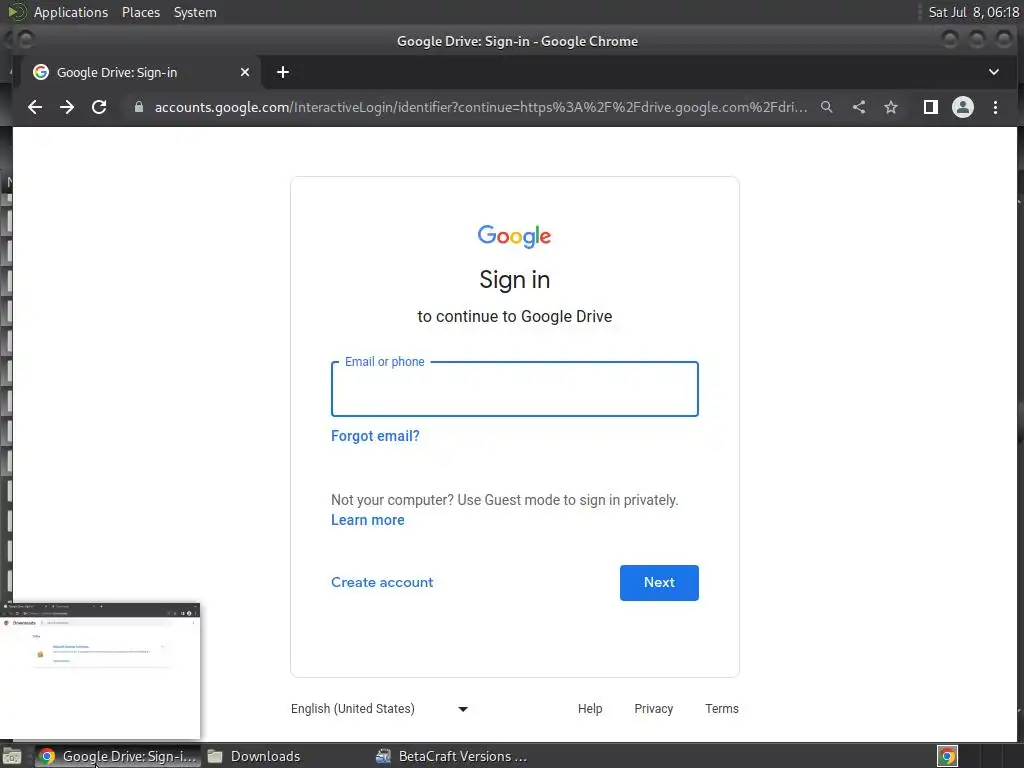1024x768 pixels.
Task: Click the show desktop icon in taskbar
Action: [12, 756]
